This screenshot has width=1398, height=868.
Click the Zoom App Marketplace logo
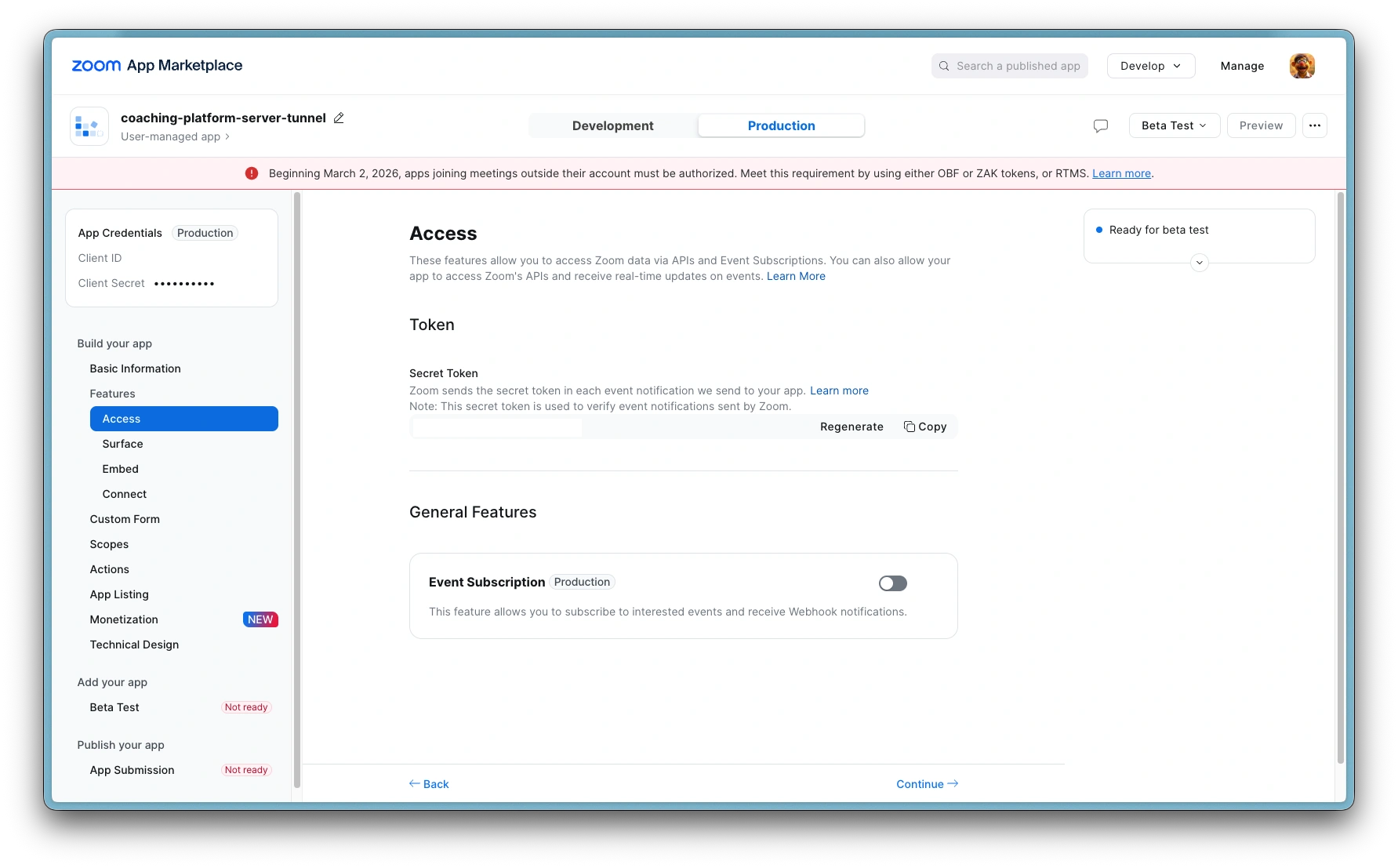pos(157,66)
